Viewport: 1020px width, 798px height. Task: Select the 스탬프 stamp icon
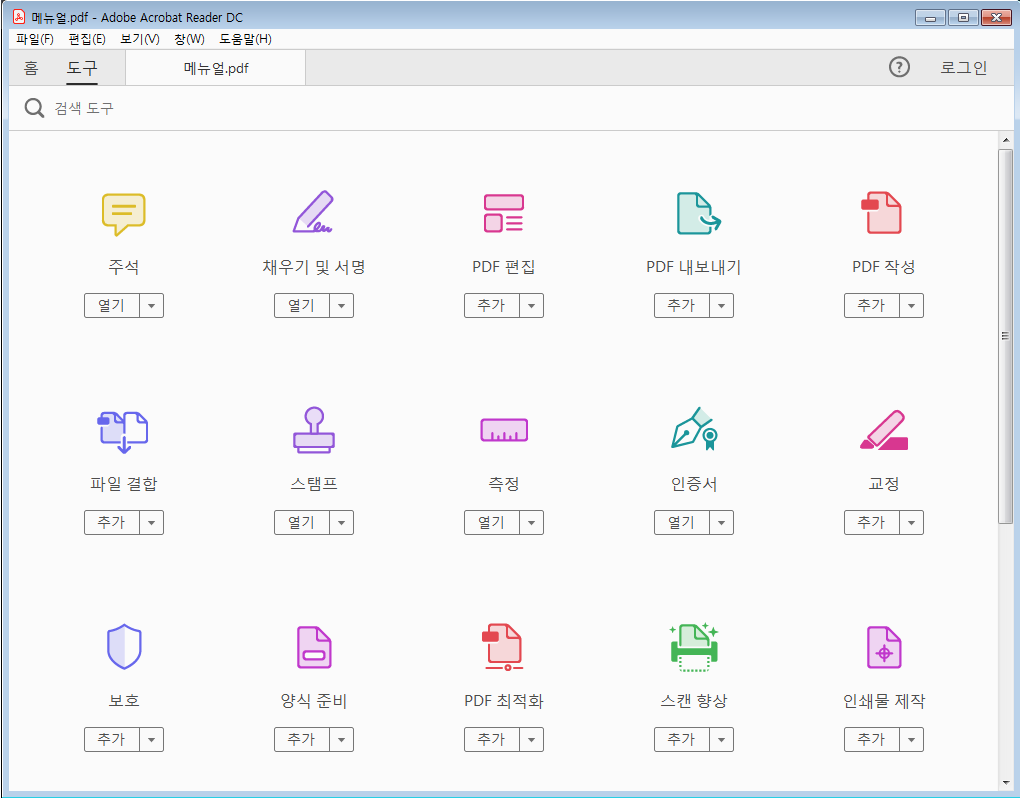coord(314,430)
